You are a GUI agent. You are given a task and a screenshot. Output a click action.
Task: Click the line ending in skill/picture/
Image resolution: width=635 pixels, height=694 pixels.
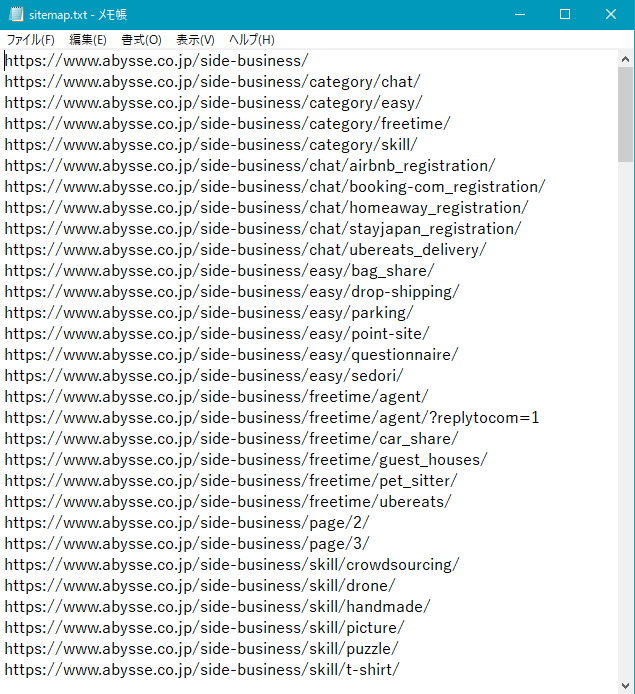click(x=204, y=628)
